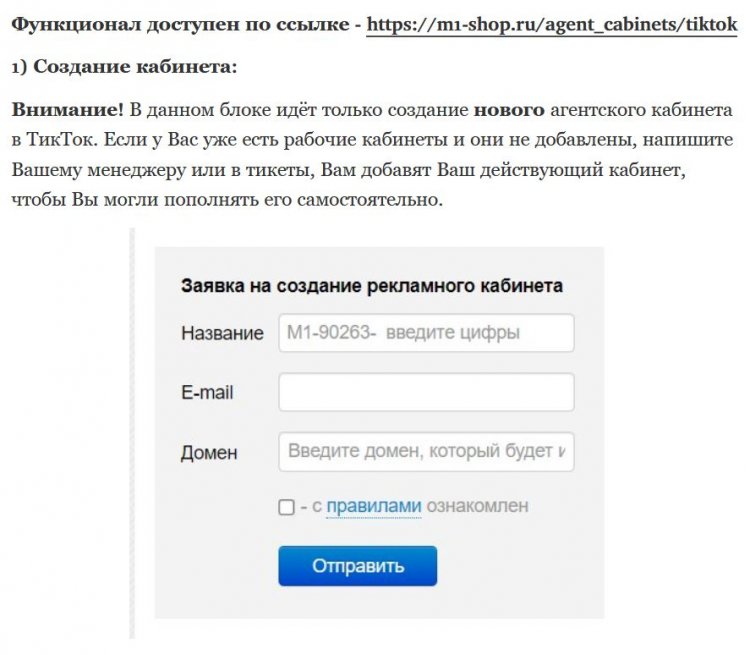Tick the rules acknowledgement checkbox
Image resolution: width=750 pixels, height=655 pixels.
click(287, 507)
